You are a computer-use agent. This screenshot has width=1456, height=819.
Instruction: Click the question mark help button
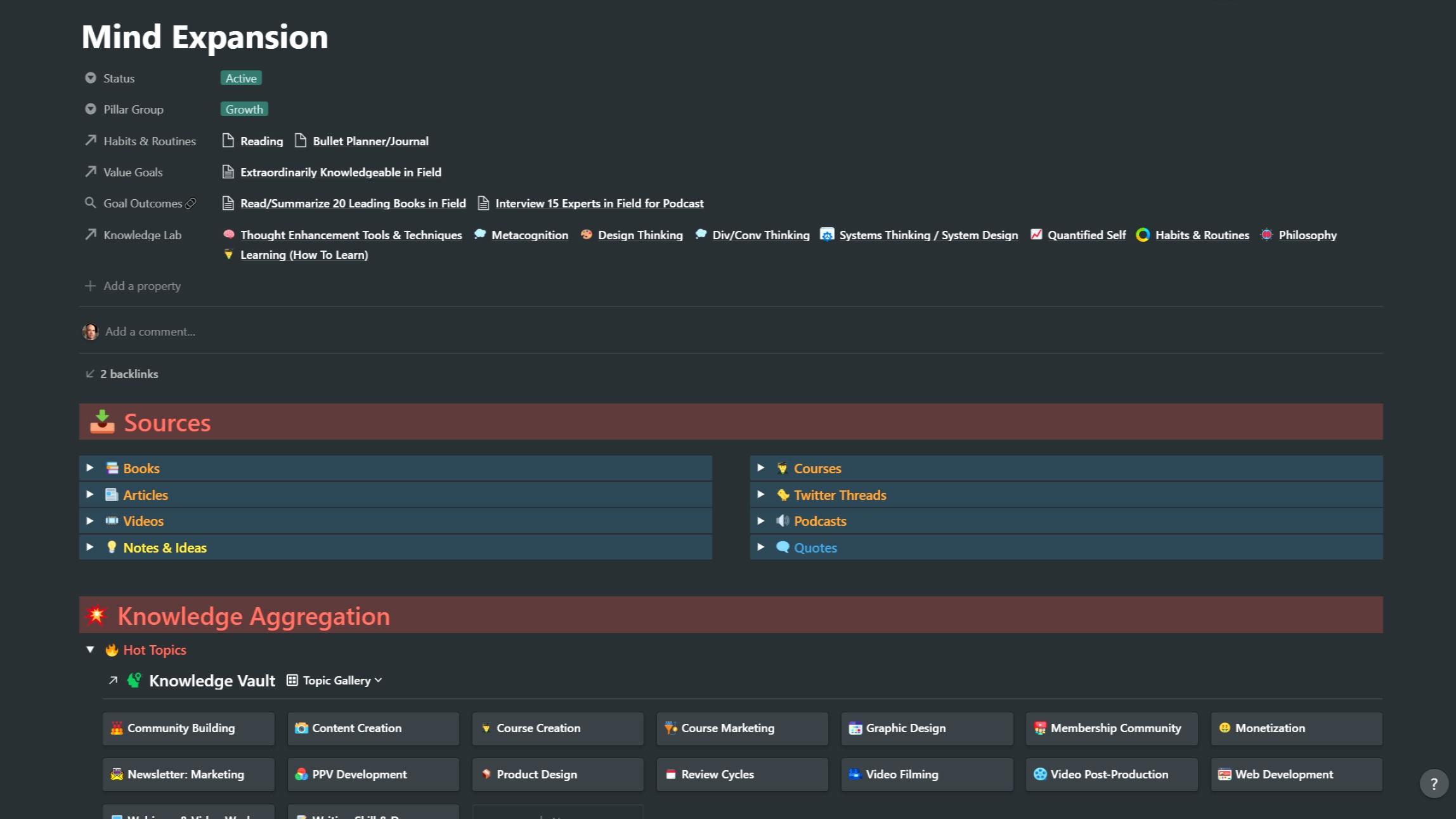(x=1434, y=784)
